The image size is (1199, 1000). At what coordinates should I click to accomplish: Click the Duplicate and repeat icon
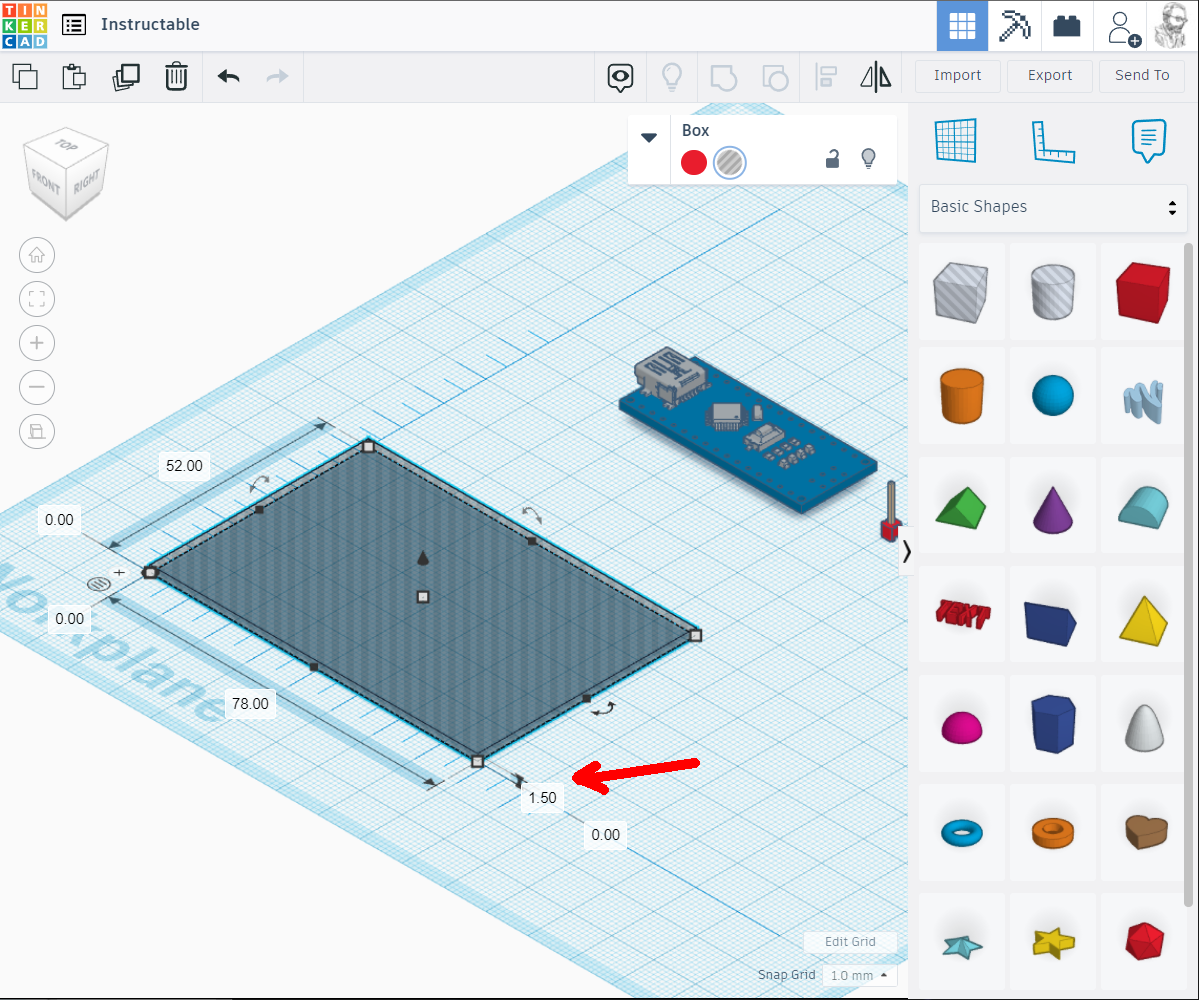pyautogui.click(x=126, y=76)
